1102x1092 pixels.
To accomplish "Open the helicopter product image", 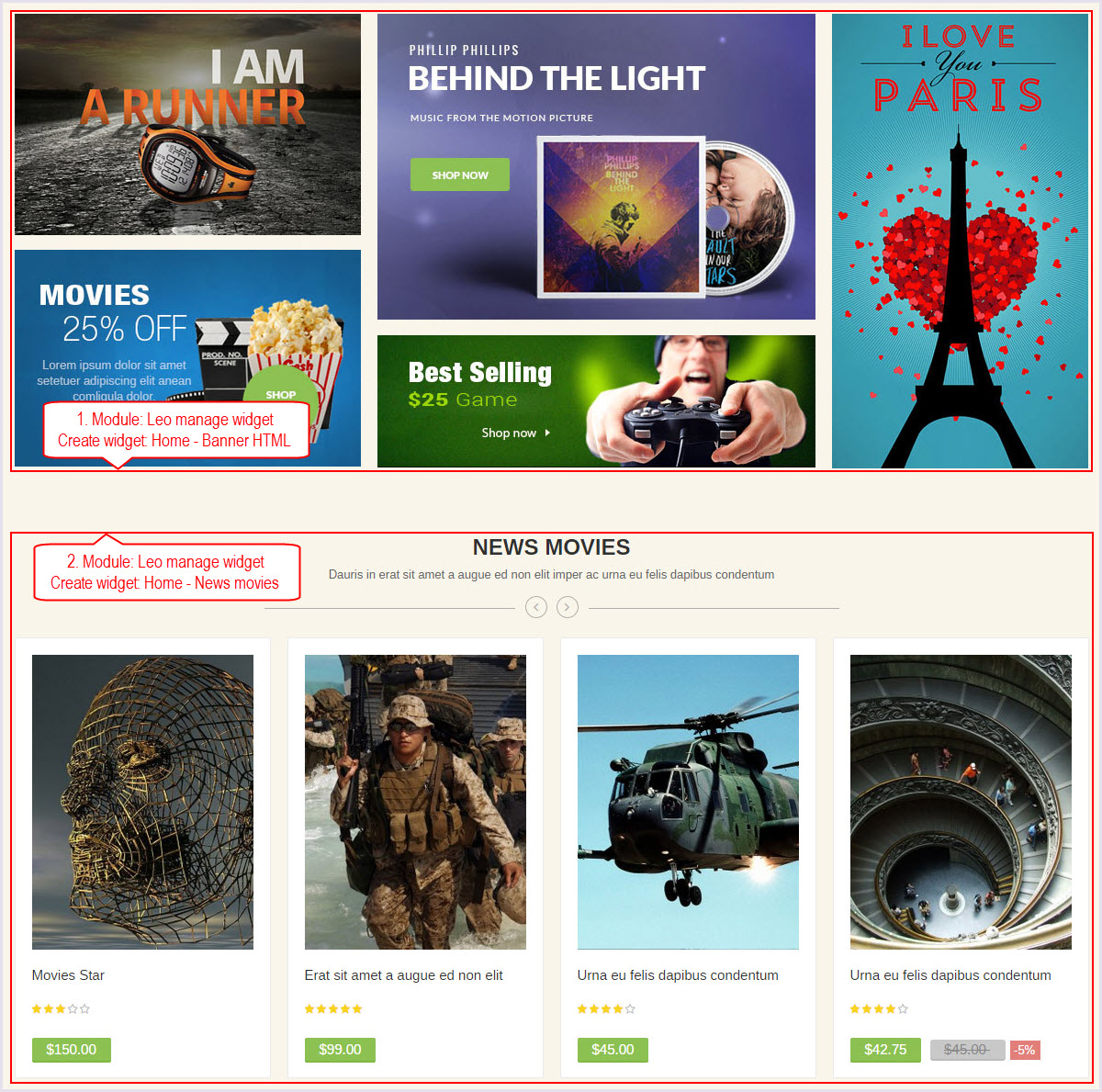I will [688, 802].
